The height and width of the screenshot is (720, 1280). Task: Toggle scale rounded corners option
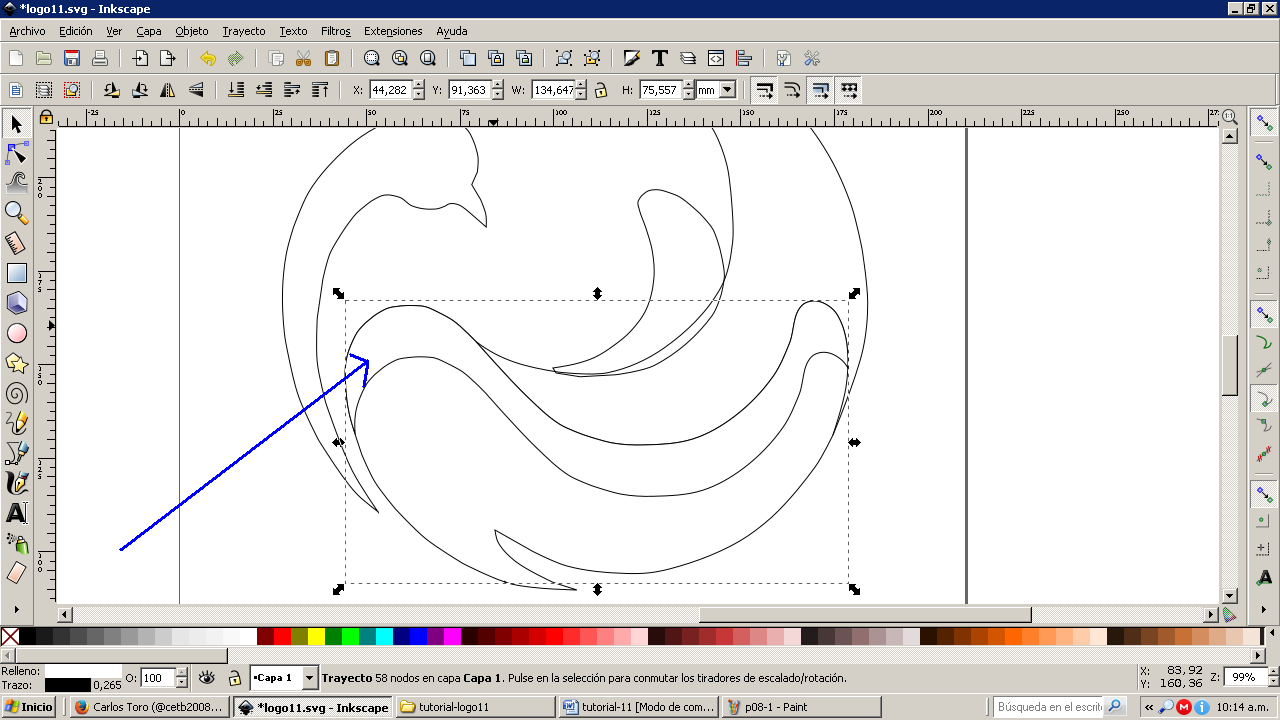point(793,90)
